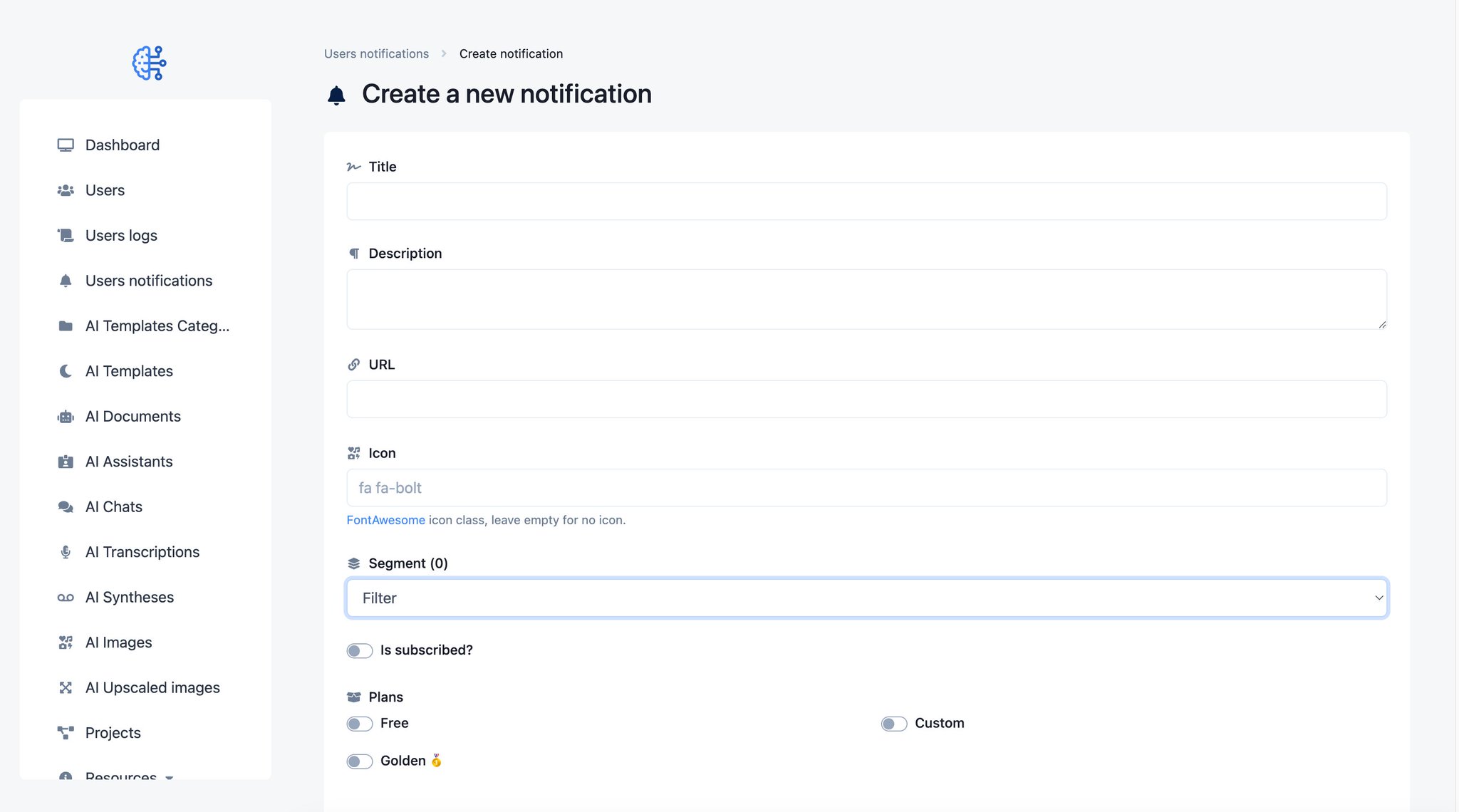Click the Icon input showing fa fa-bolt
1459x812 pixels.
[x=866, y=488]
